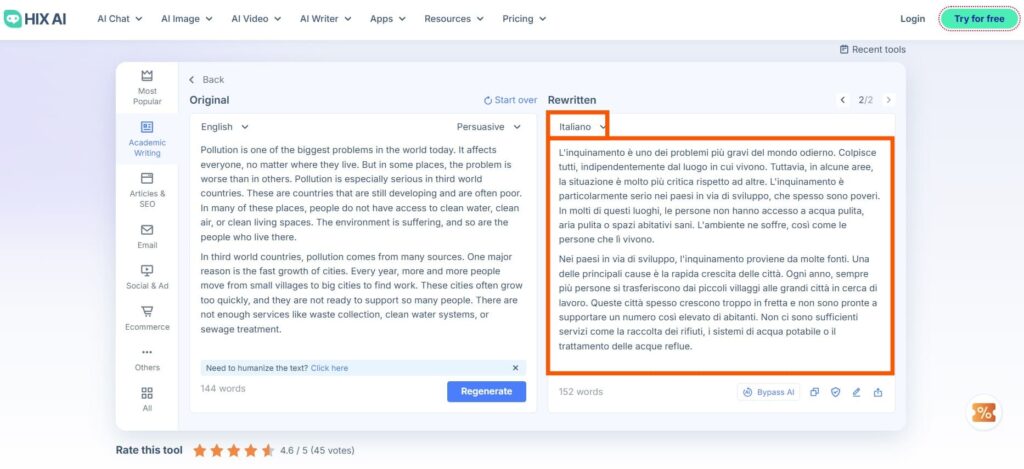The image size is (1024, 469).
Task: Click the Bypass AI button
Action: [769, 392]
